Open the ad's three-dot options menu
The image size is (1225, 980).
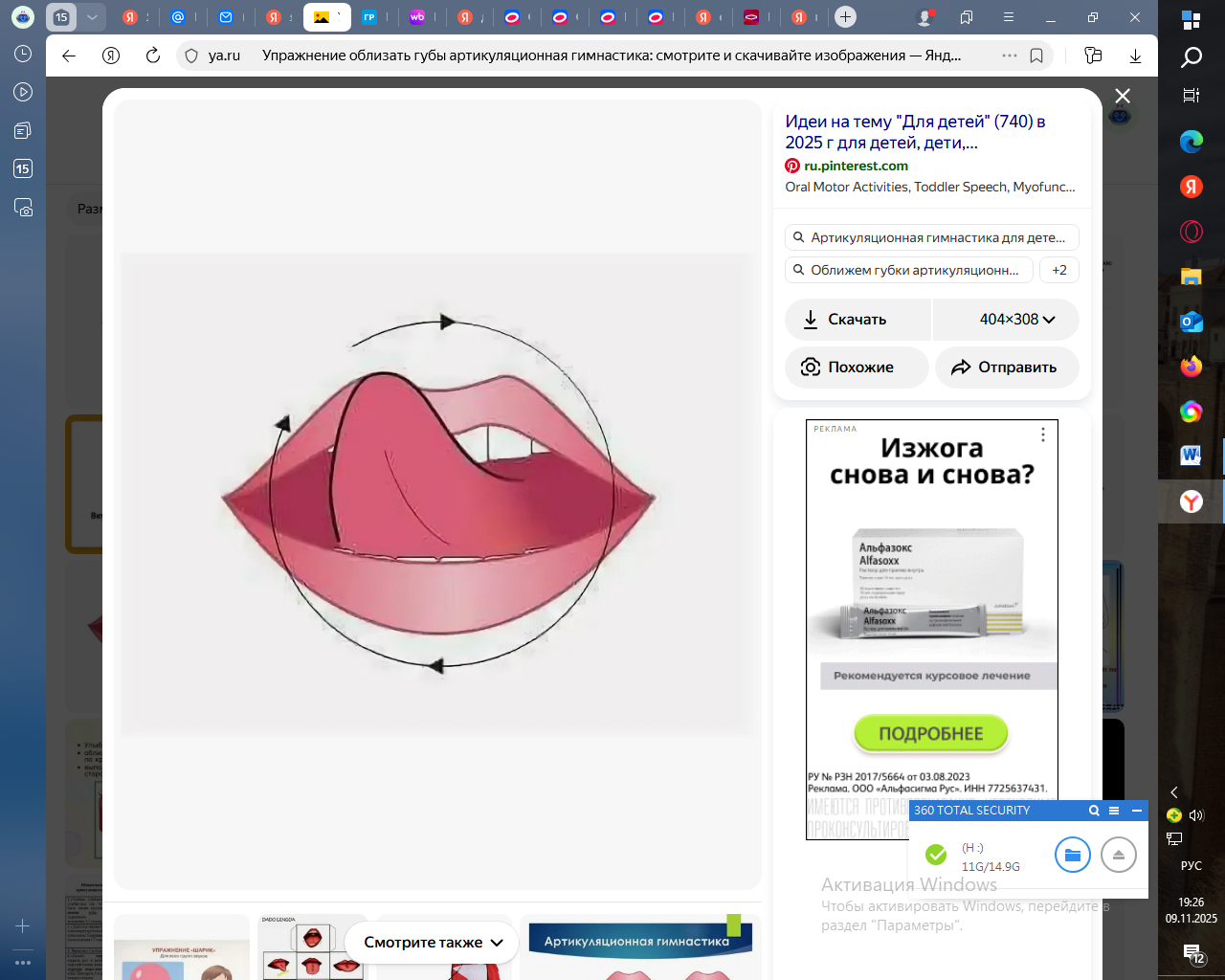(x=1043, y=434)
